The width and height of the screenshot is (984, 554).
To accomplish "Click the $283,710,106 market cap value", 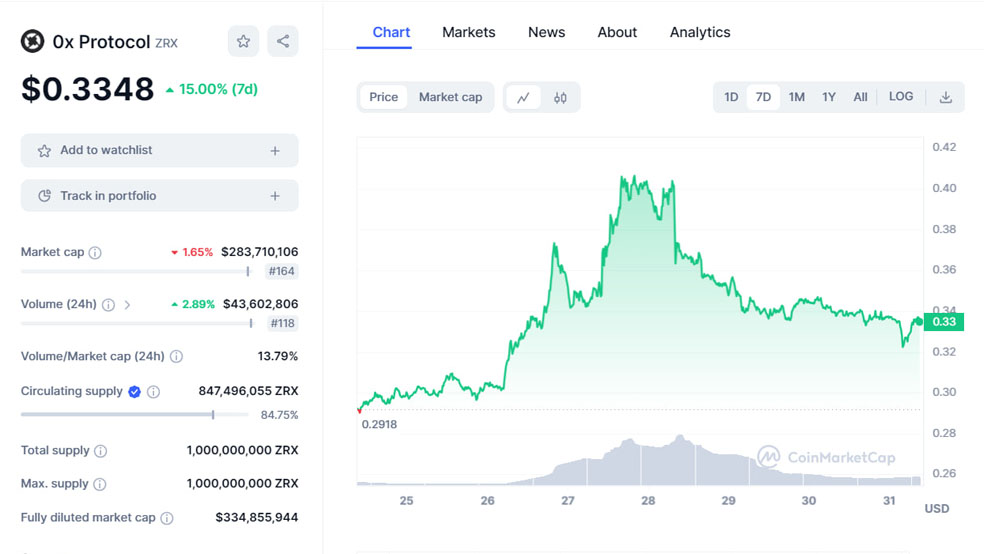I will pyautogui.click(x=260, y=252).
